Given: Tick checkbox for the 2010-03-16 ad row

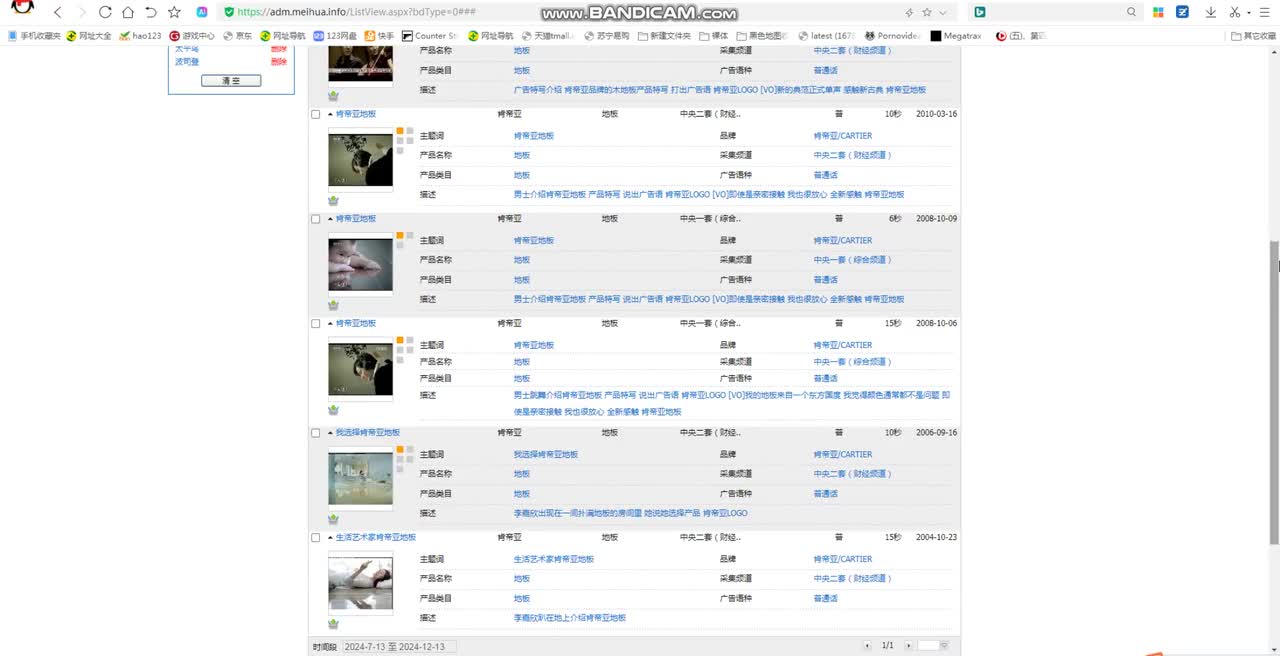Looking at the screenshot, I should point(316,114).
